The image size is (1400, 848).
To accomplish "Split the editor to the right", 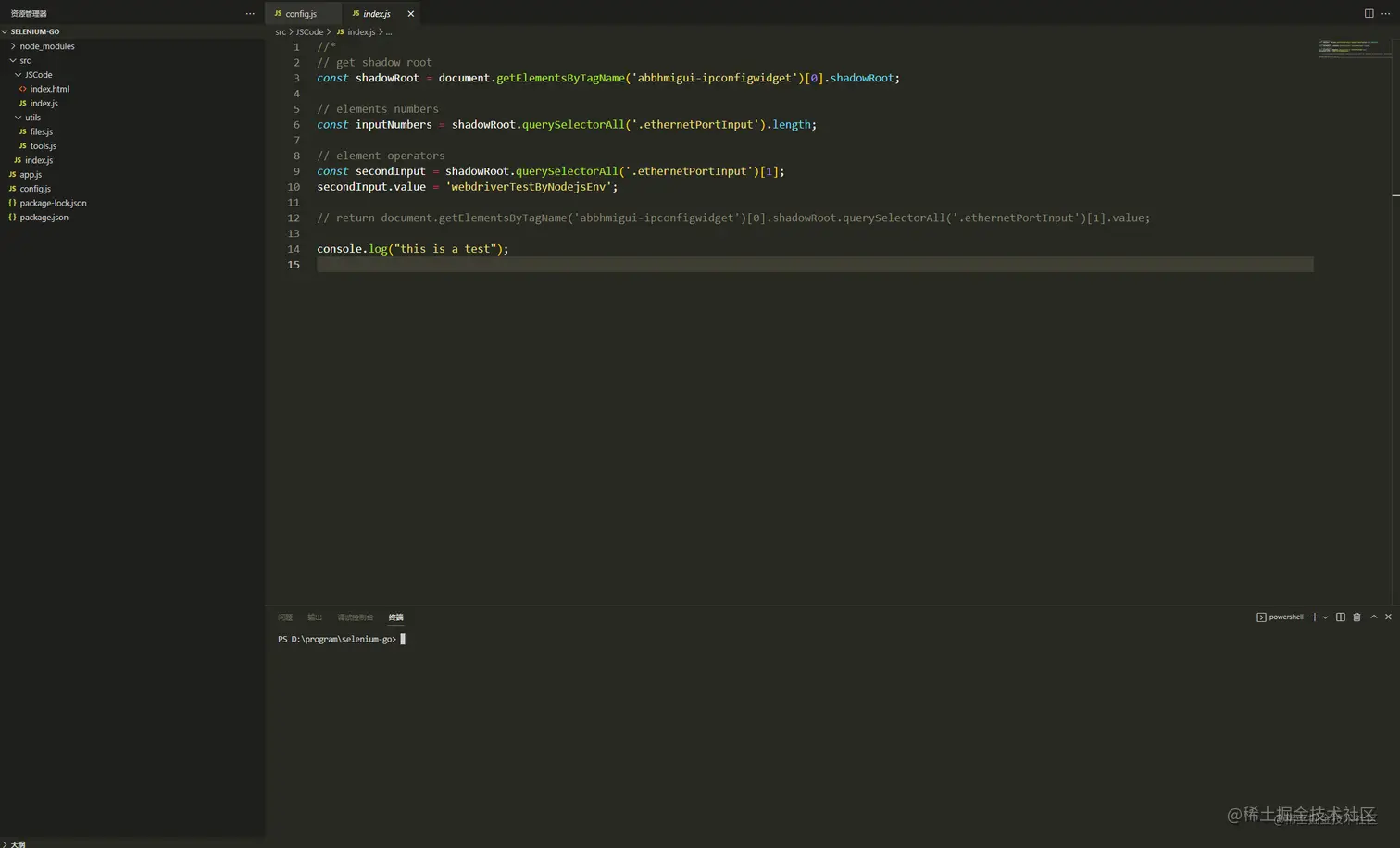I will [1369, 14].
